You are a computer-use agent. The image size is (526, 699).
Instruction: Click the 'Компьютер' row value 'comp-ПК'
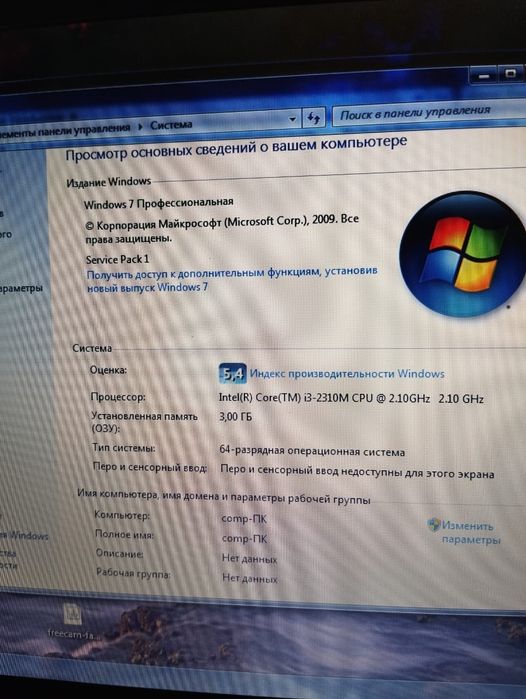244,519
